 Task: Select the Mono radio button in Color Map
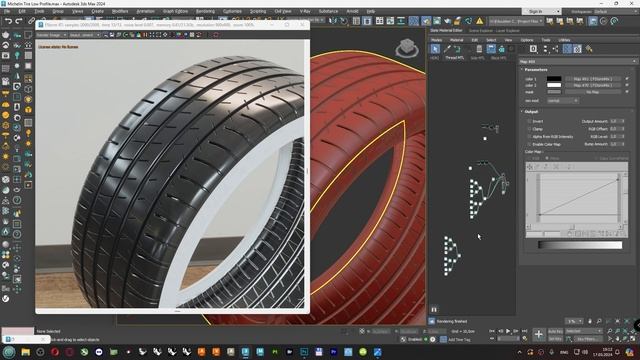click(x=547, y=158)
